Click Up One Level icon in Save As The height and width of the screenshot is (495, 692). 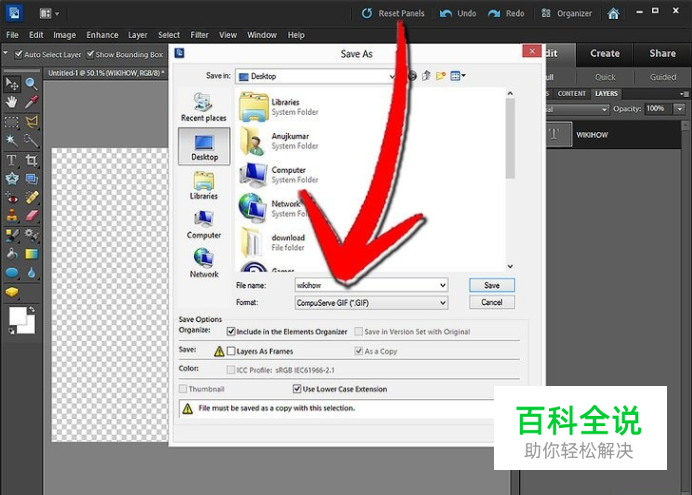click(426, 76)
